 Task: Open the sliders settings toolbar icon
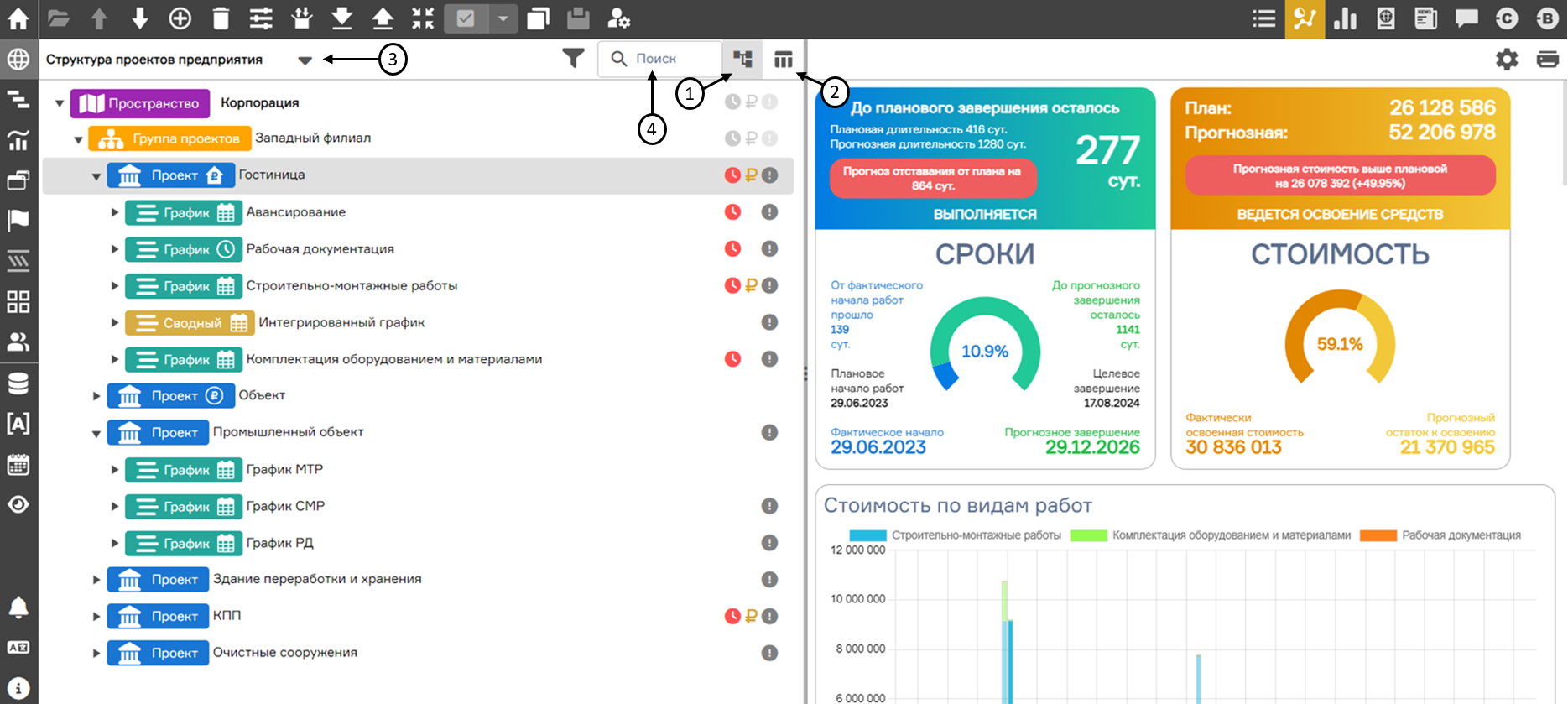click(261, 18)
